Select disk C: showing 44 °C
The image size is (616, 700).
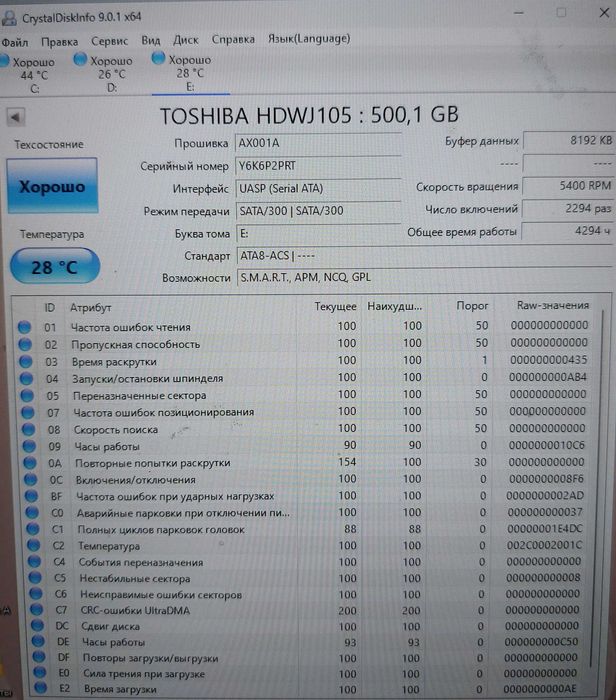tap(30, 75)
